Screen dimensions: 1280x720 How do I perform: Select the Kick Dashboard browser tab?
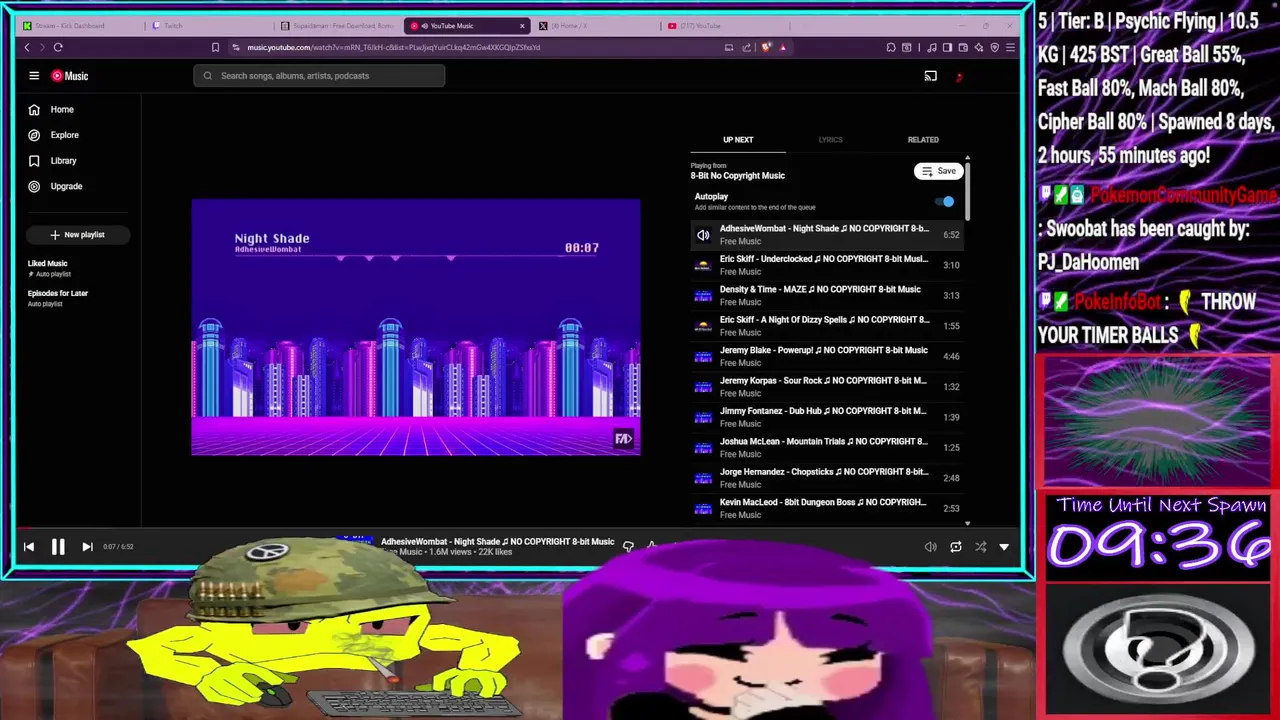[80, 26]
